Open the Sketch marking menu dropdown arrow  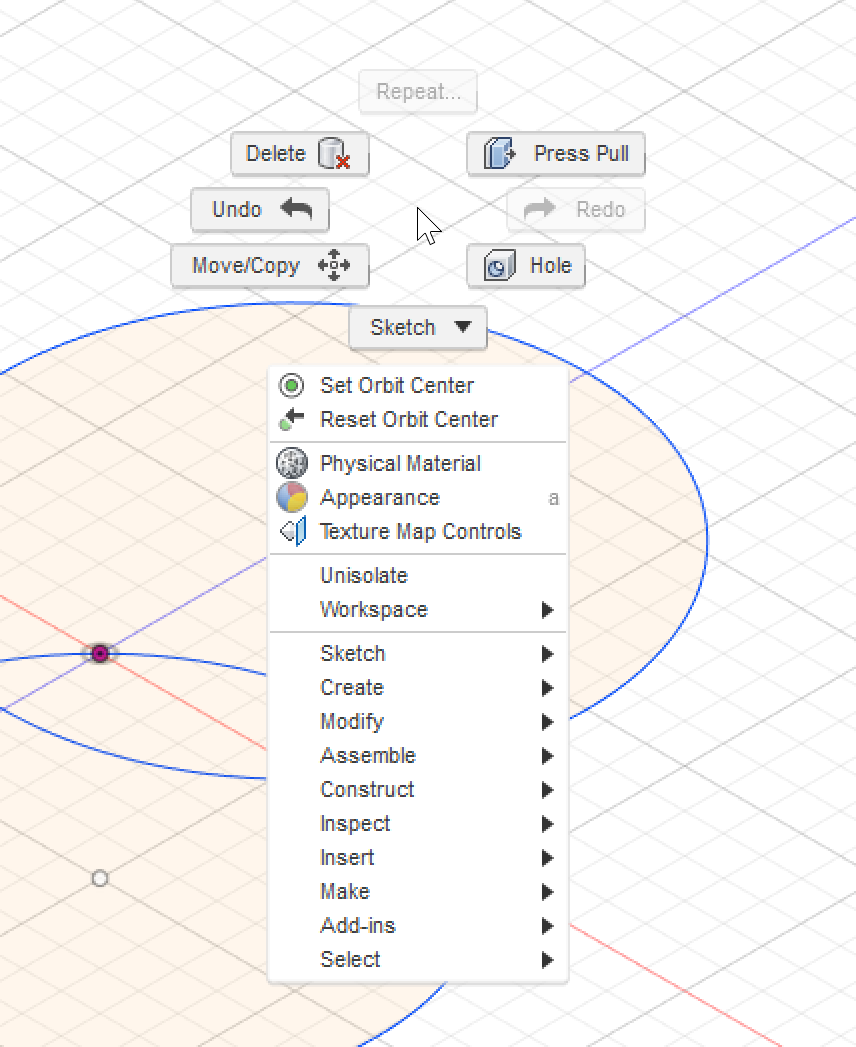(x=463, y=327)
